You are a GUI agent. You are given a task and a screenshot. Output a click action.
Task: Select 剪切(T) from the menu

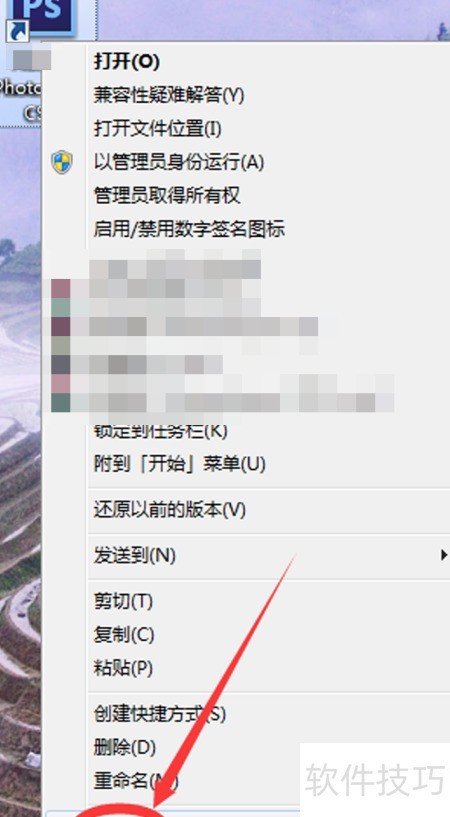123,601
